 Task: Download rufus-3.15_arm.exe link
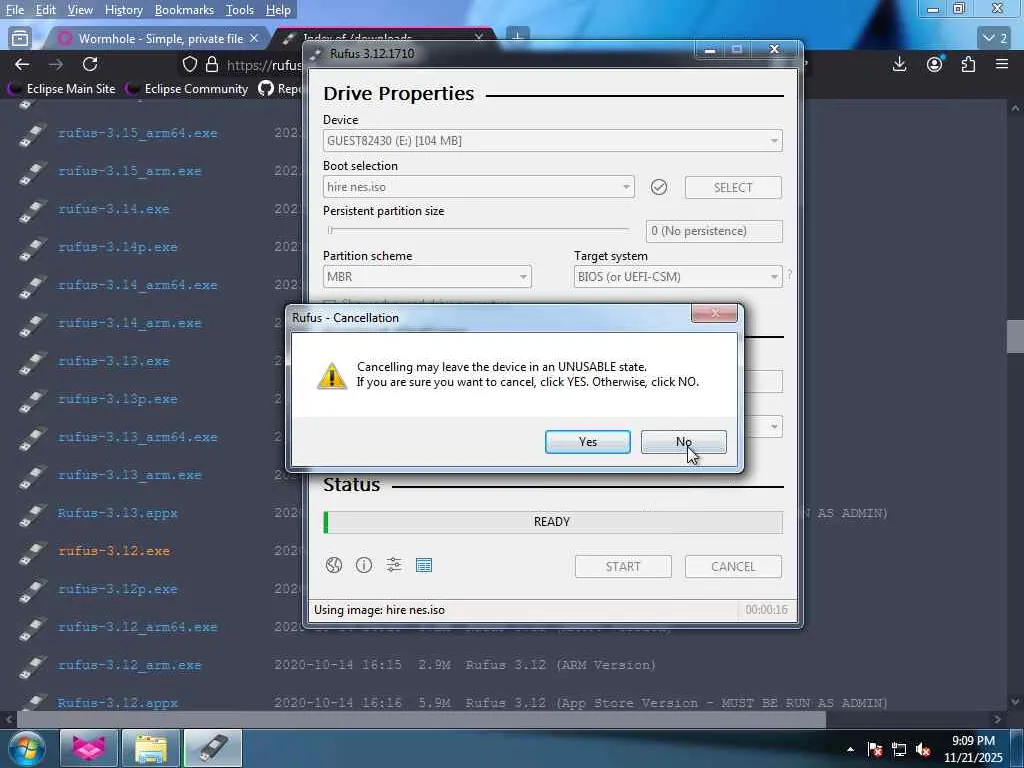tap(130, 171)
